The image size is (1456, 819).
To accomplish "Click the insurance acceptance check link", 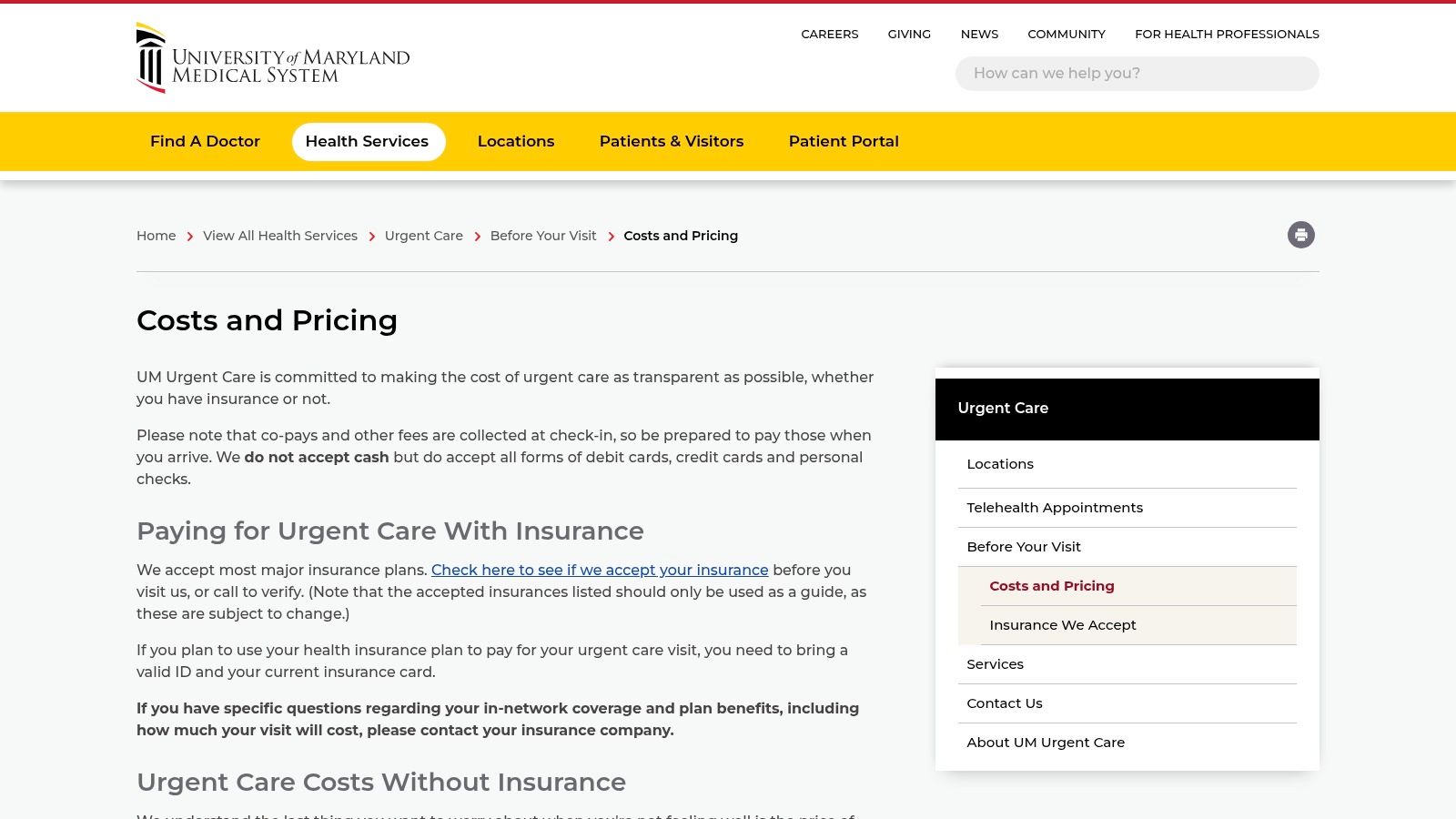I will point(601,570).
